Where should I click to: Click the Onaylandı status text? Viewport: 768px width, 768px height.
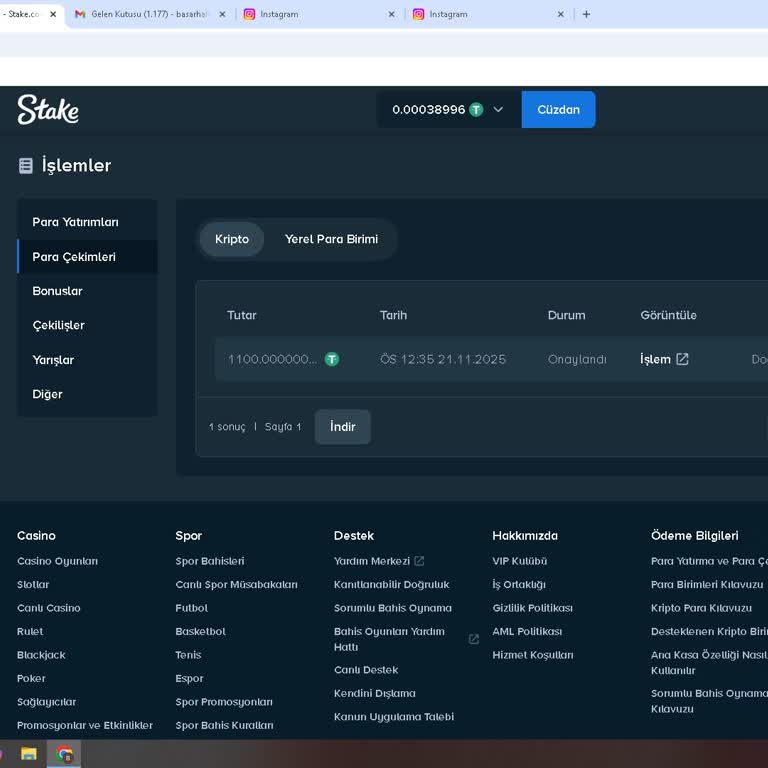tap(577, 360)
